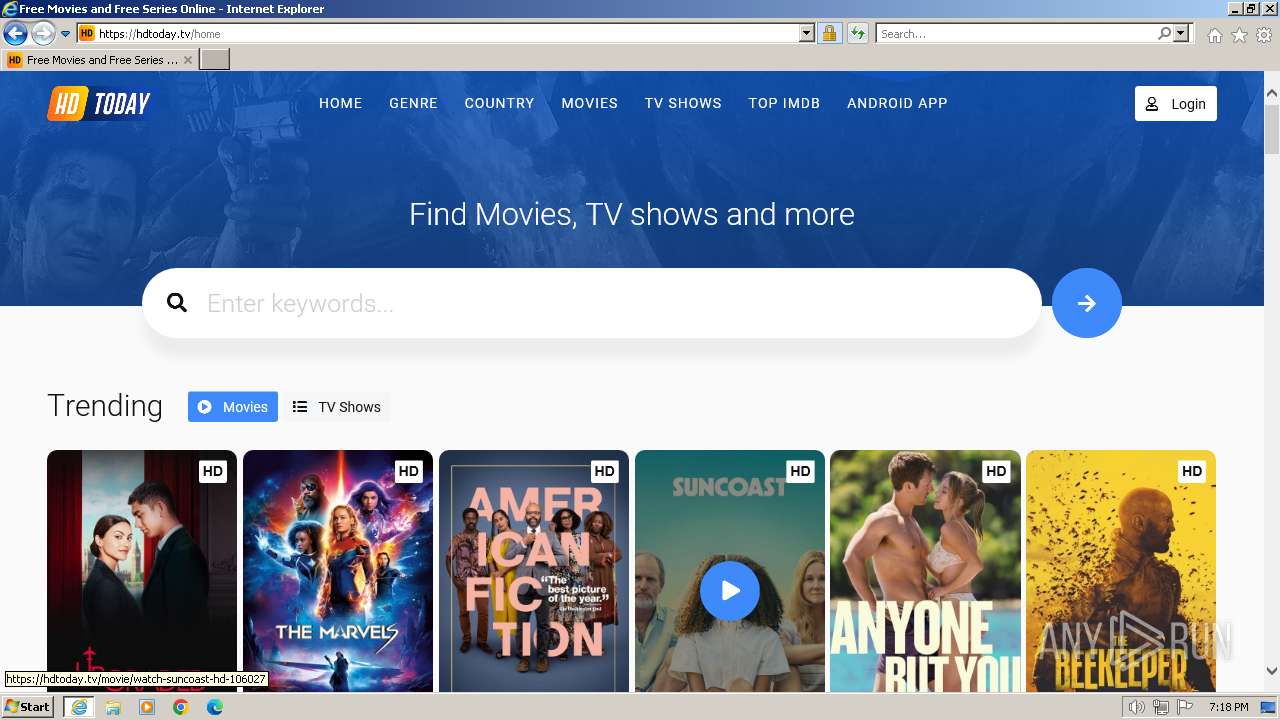Select the Free Movies and Free Series tab
This screenshot has height=720, width=1280.
click(100, 60)
